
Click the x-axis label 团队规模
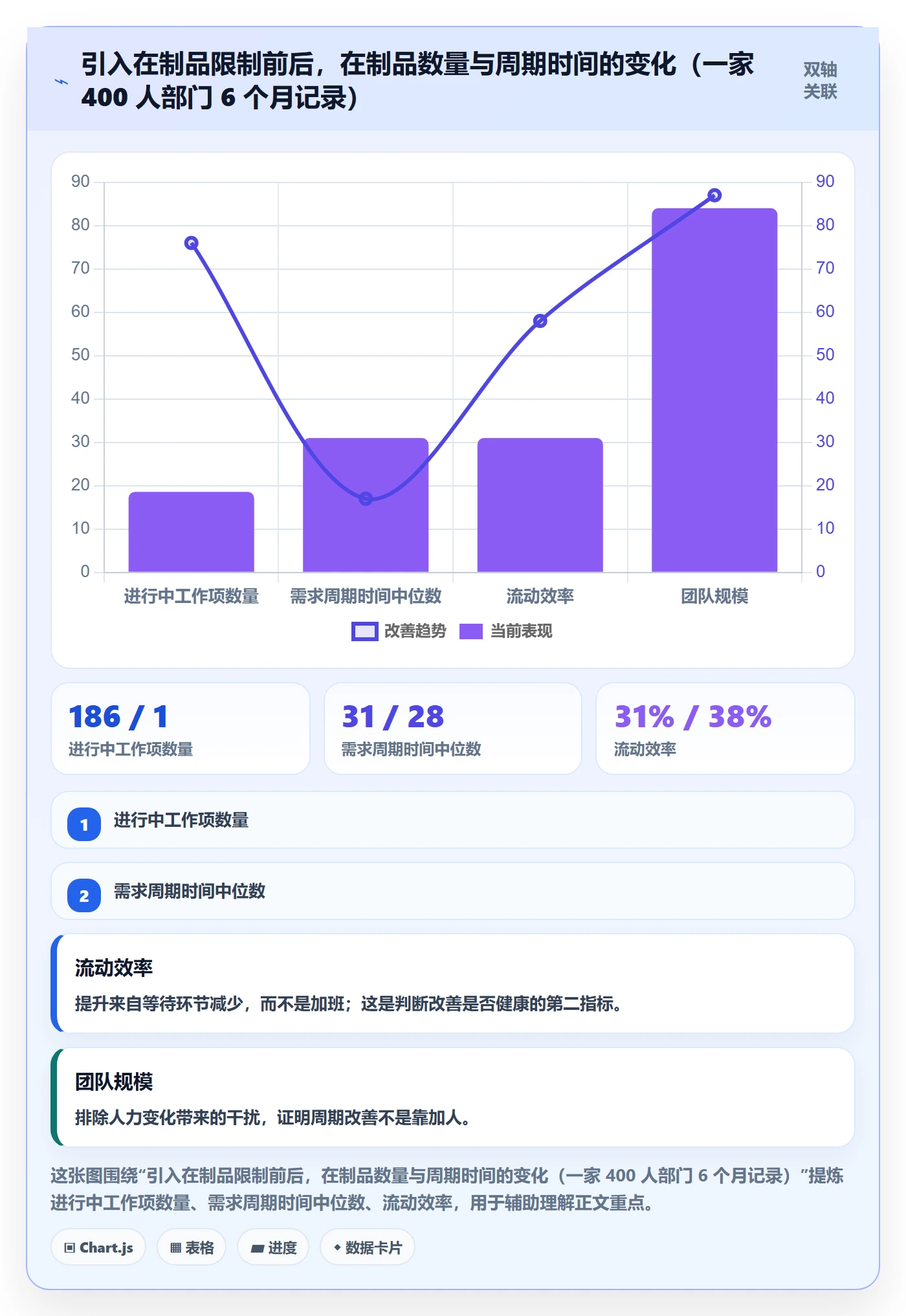coord(714,596)
